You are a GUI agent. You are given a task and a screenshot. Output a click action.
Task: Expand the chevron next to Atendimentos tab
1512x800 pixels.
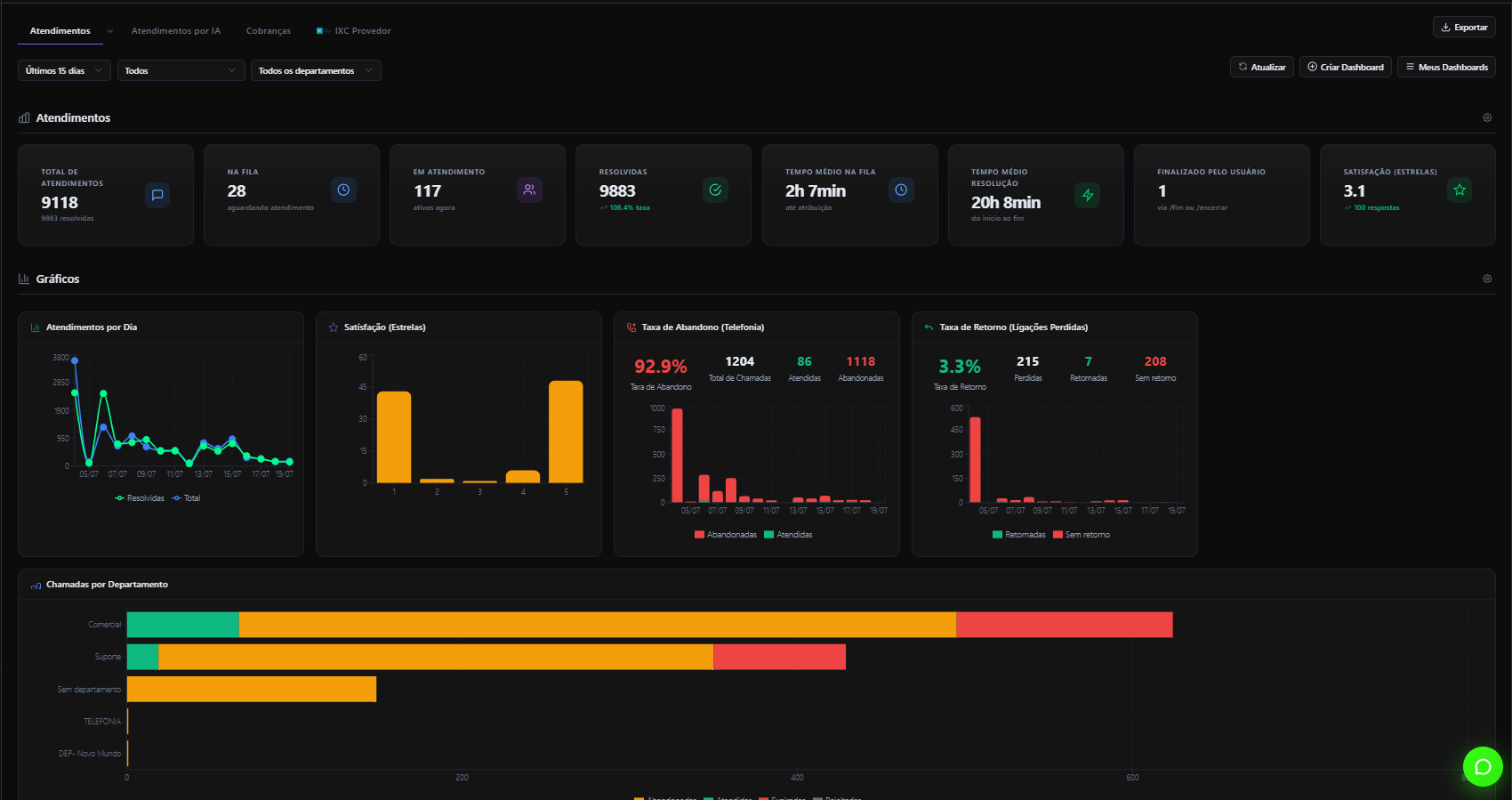click(x=110, y=31)
